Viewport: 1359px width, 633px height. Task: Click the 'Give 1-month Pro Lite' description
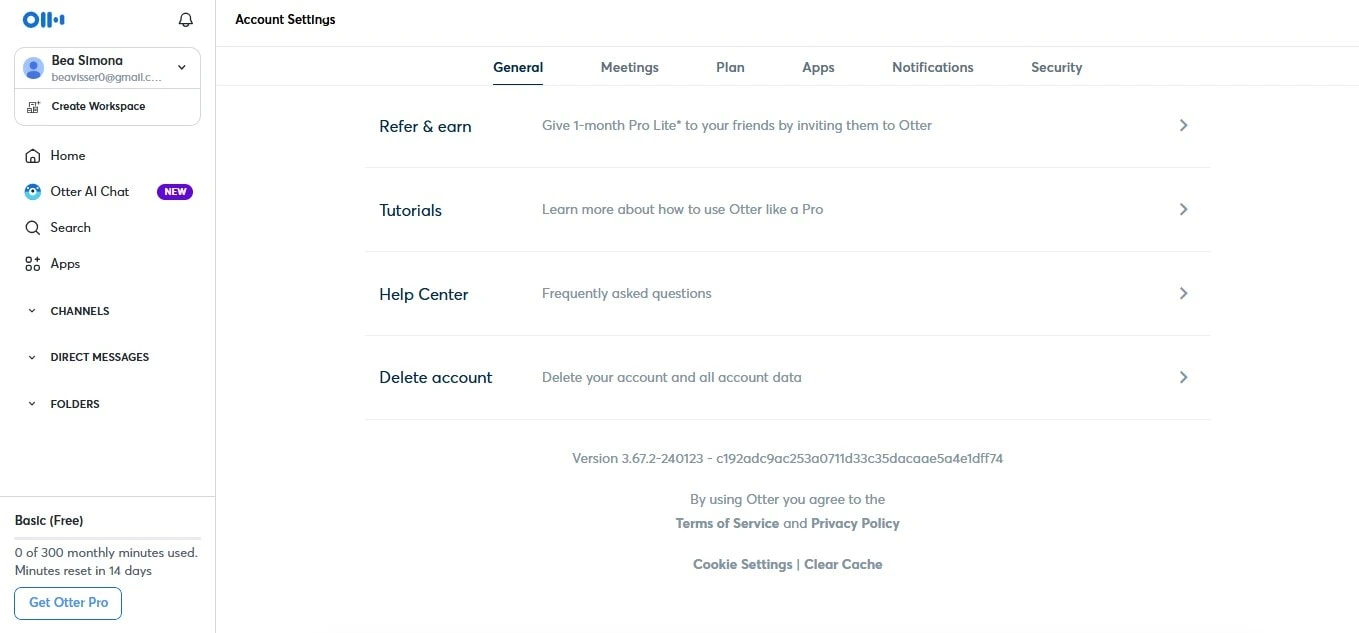[x=737, y=126]
